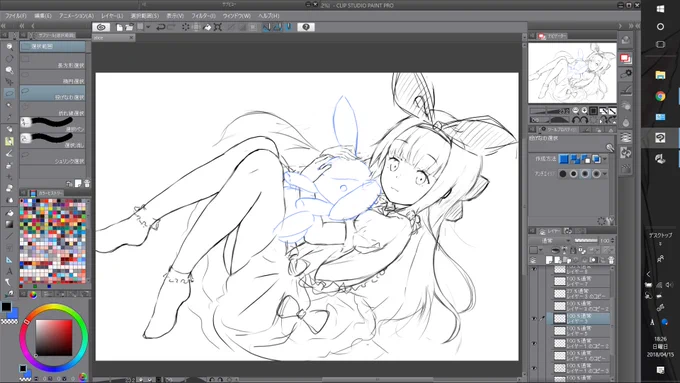This screenshot has width=680, height=383.
Task: Rotate canvas left in Navigator
Action: [x=577, y=120]
